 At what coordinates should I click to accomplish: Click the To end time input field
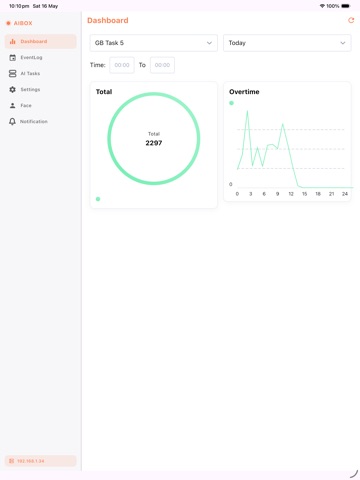162,65
